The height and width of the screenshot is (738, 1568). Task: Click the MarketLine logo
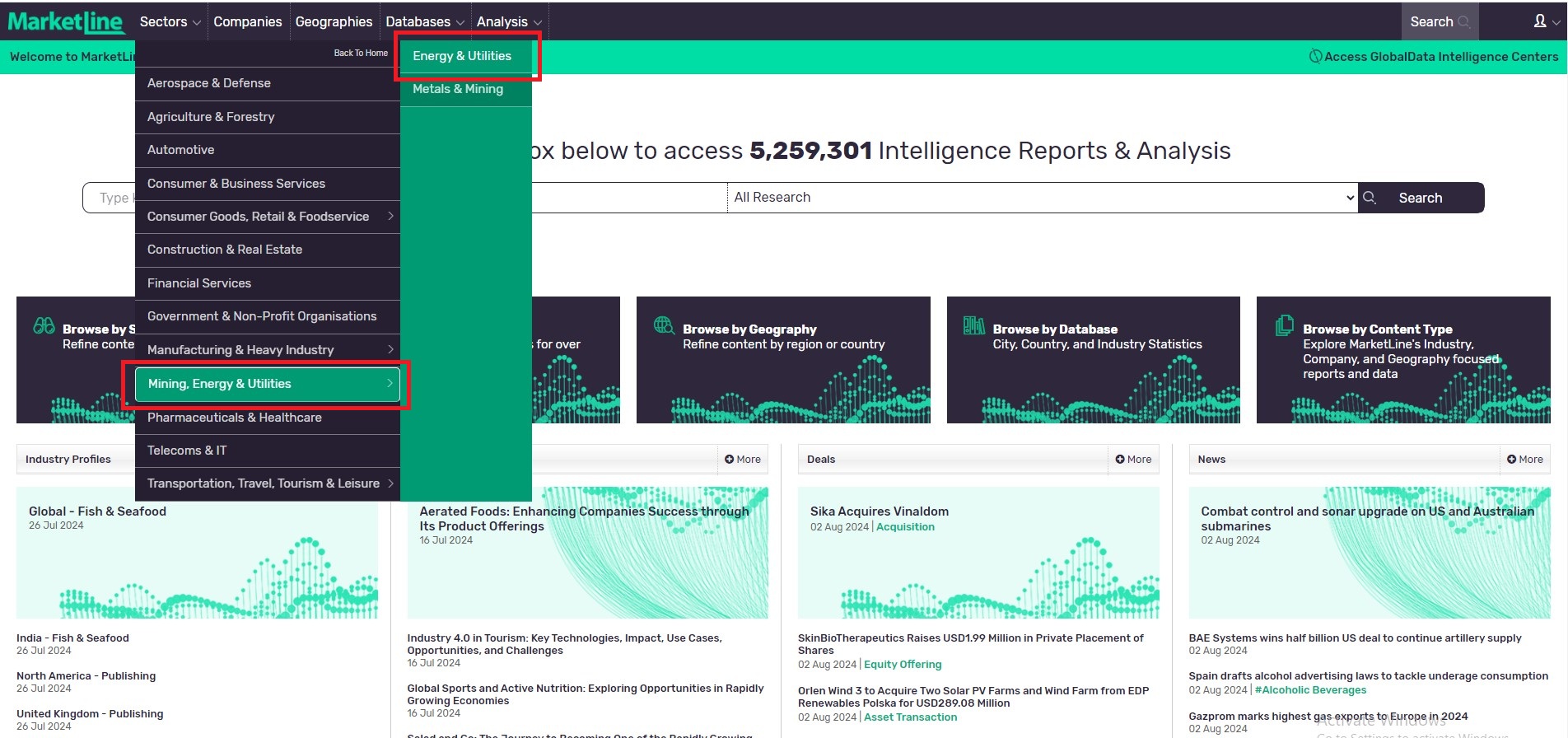[x=66, y=21]
